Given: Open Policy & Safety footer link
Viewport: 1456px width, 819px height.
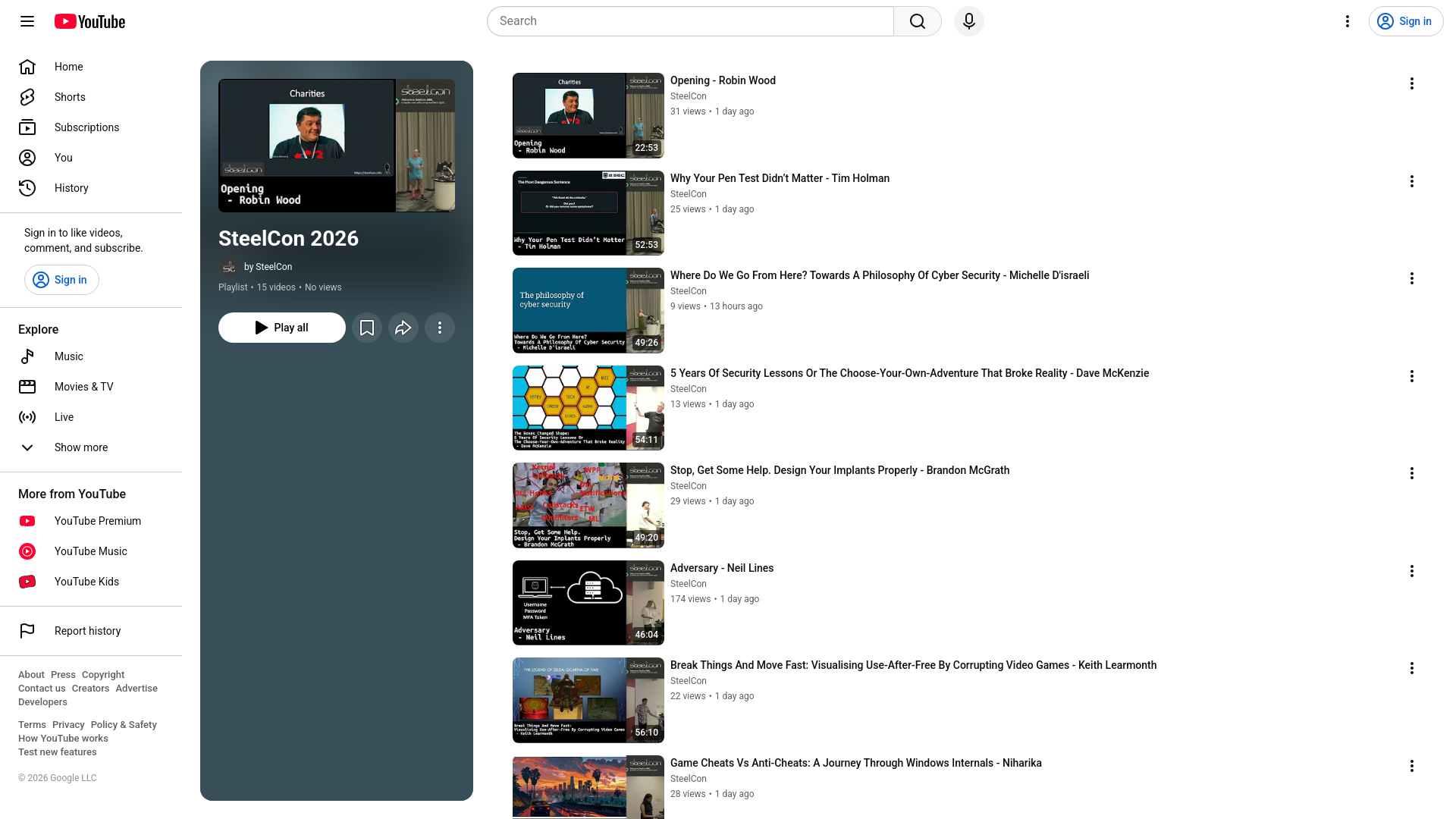Looking at the screenshot, I should coord(124,725).
